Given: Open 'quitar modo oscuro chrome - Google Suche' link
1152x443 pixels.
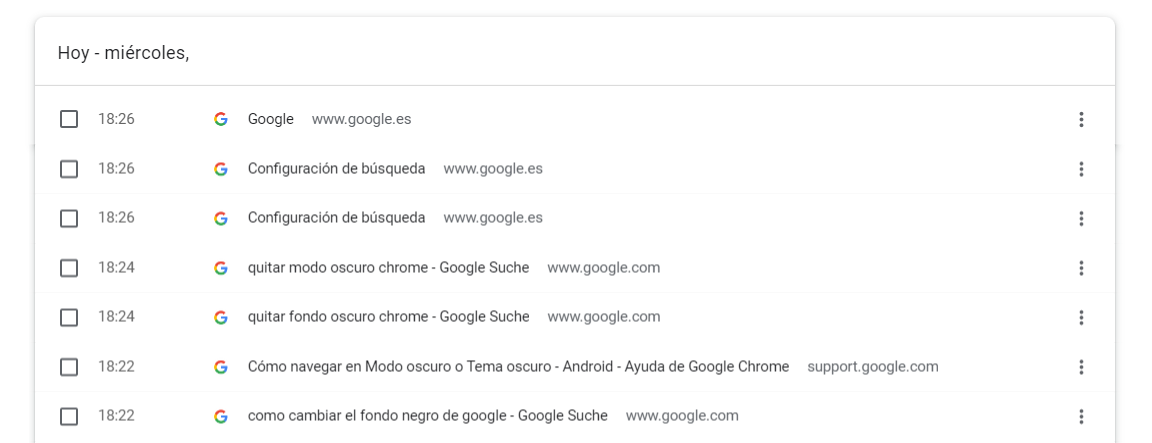Looking at the screenshot, I should 388,268.
